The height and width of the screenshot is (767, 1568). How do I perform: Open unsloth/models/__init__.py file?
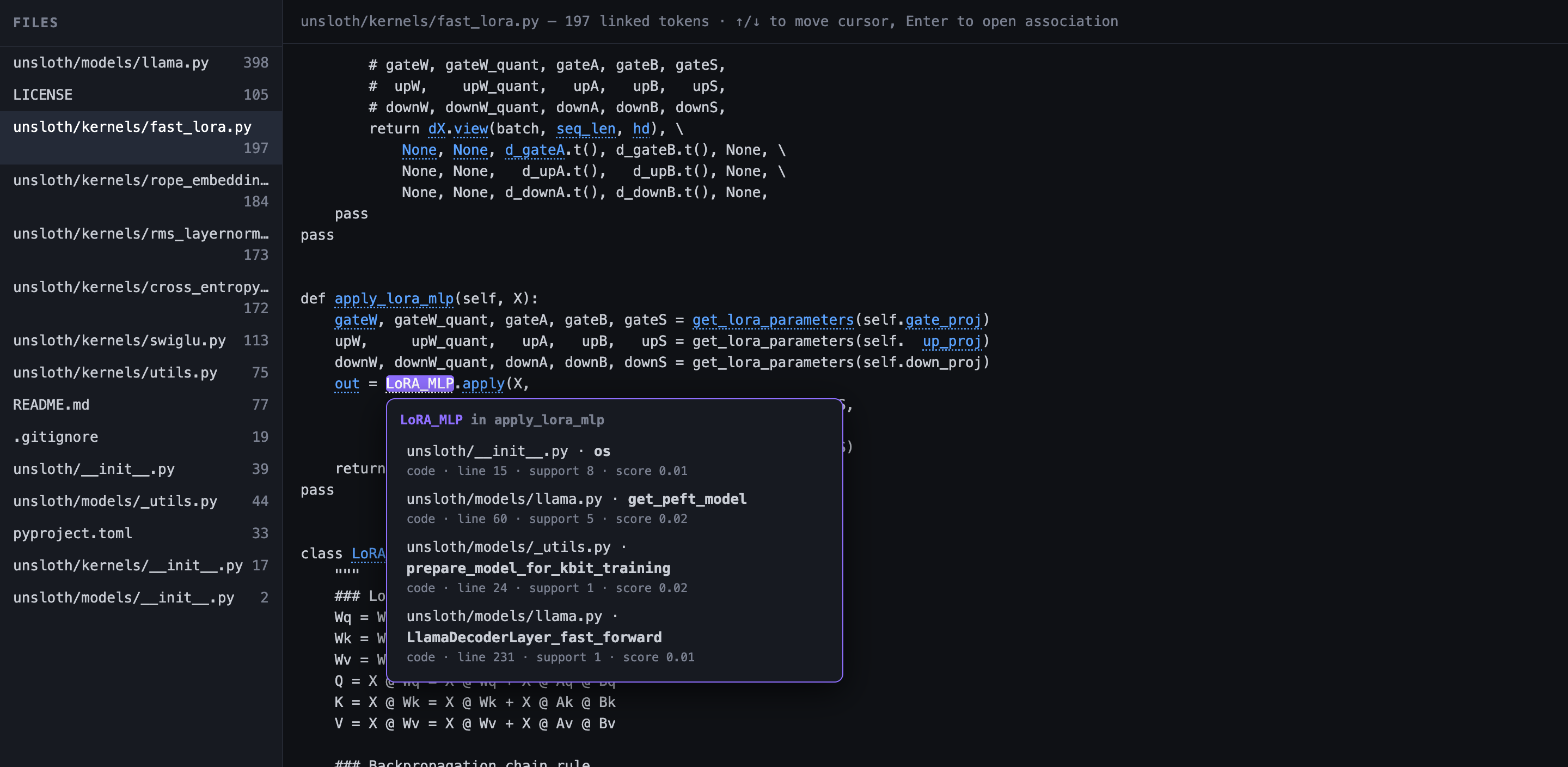point(140,598)
